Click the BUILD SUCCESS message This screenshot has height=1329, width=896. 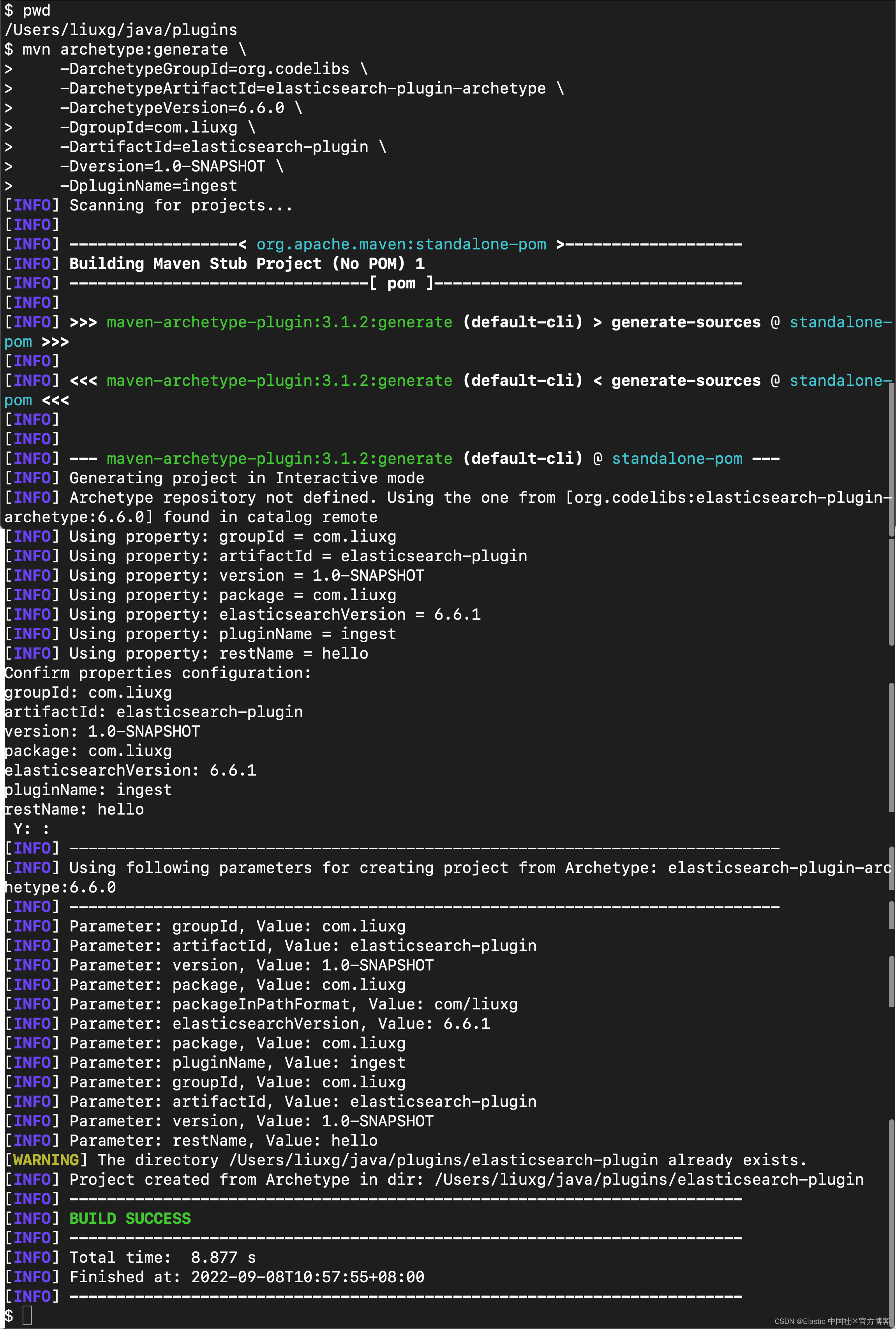coord(129,1219)
